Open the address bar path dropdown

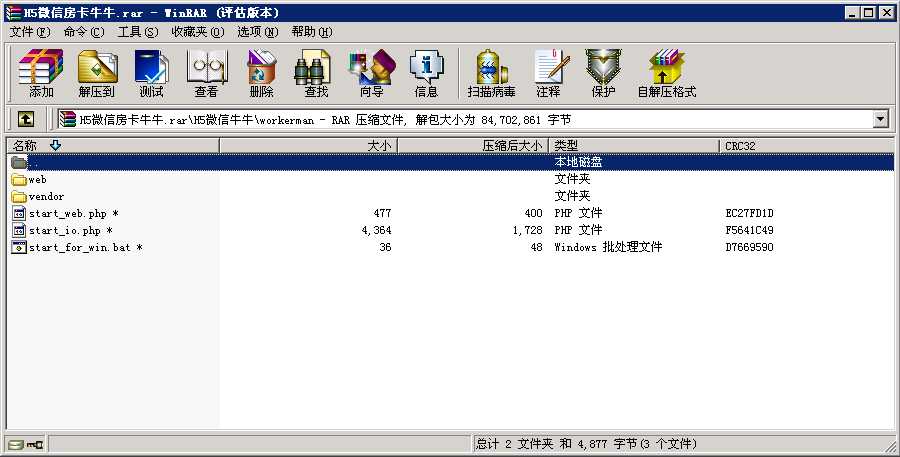pyautogui.click(x=880, y=119)
